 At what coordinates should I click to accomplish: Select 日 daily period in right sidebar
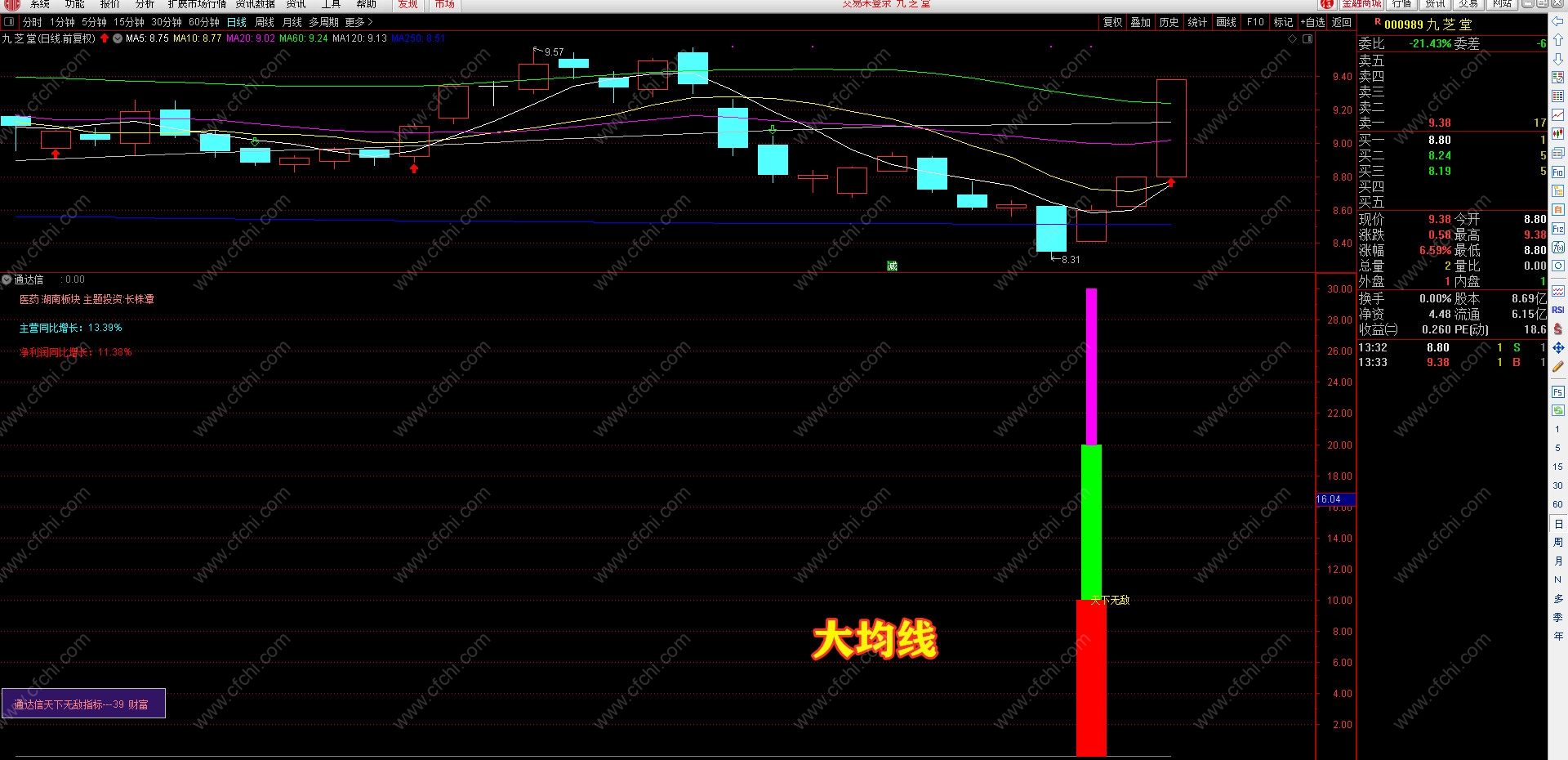tap(1557, 524)
